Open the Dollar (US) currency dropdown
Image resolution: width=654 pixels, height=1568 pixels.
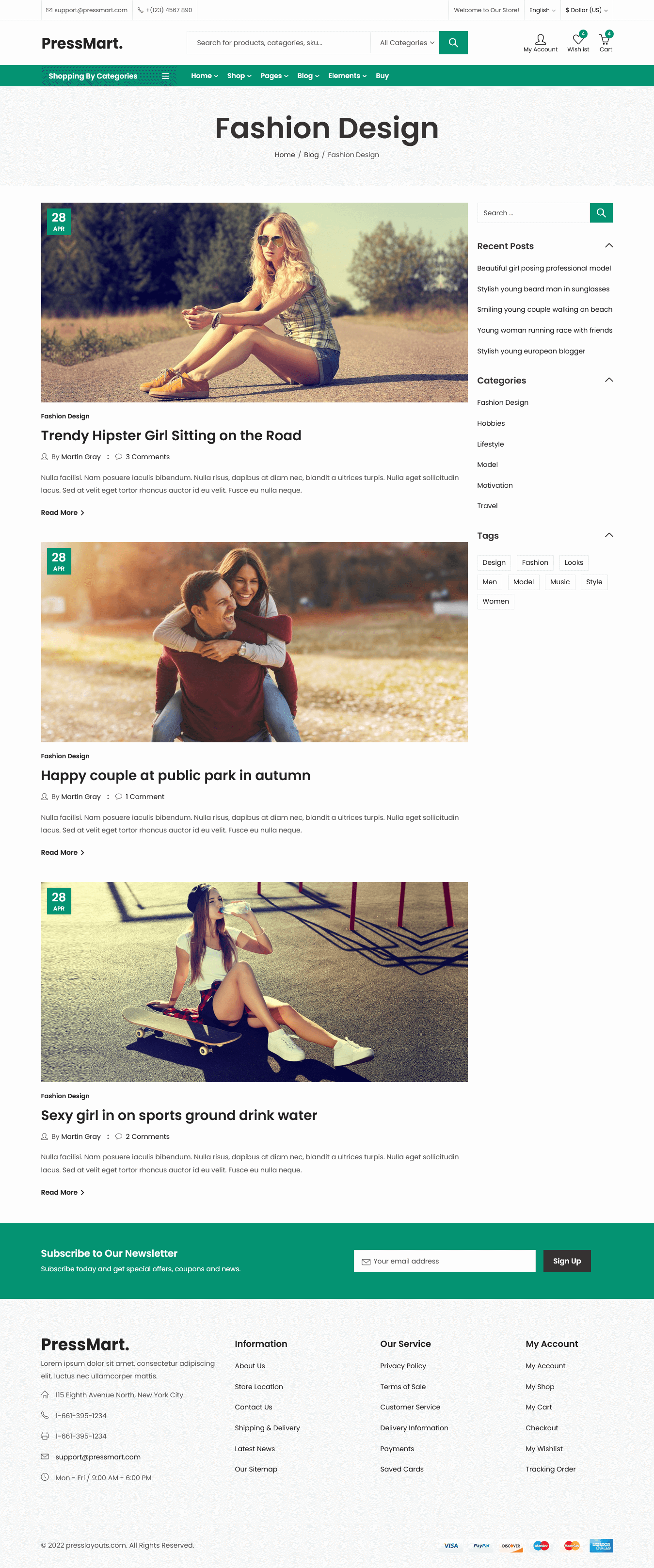(x=587, y=10)
